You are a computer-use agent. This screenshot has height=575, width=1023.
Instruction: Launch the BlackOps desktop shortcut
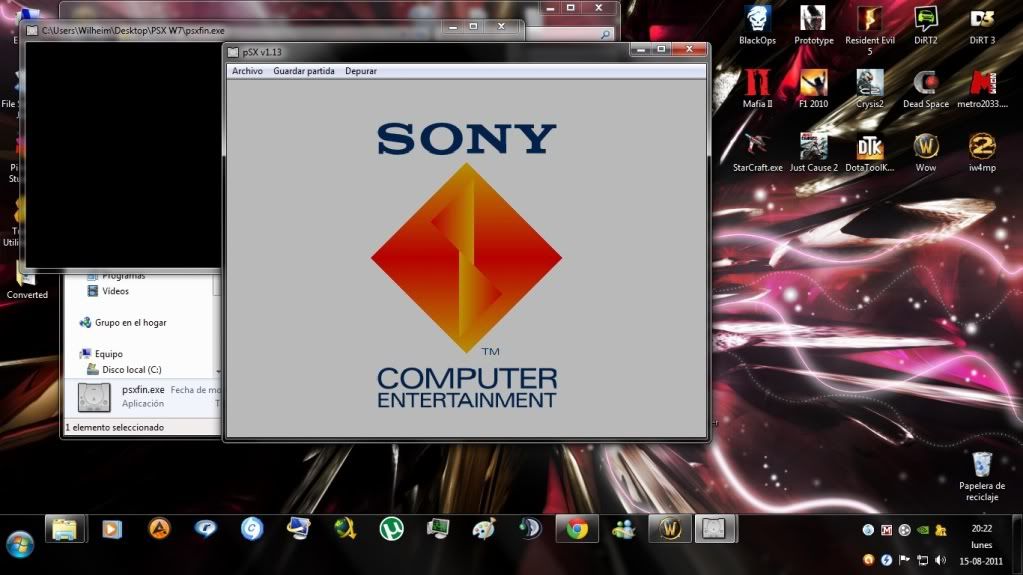click(x=757, y=25)
